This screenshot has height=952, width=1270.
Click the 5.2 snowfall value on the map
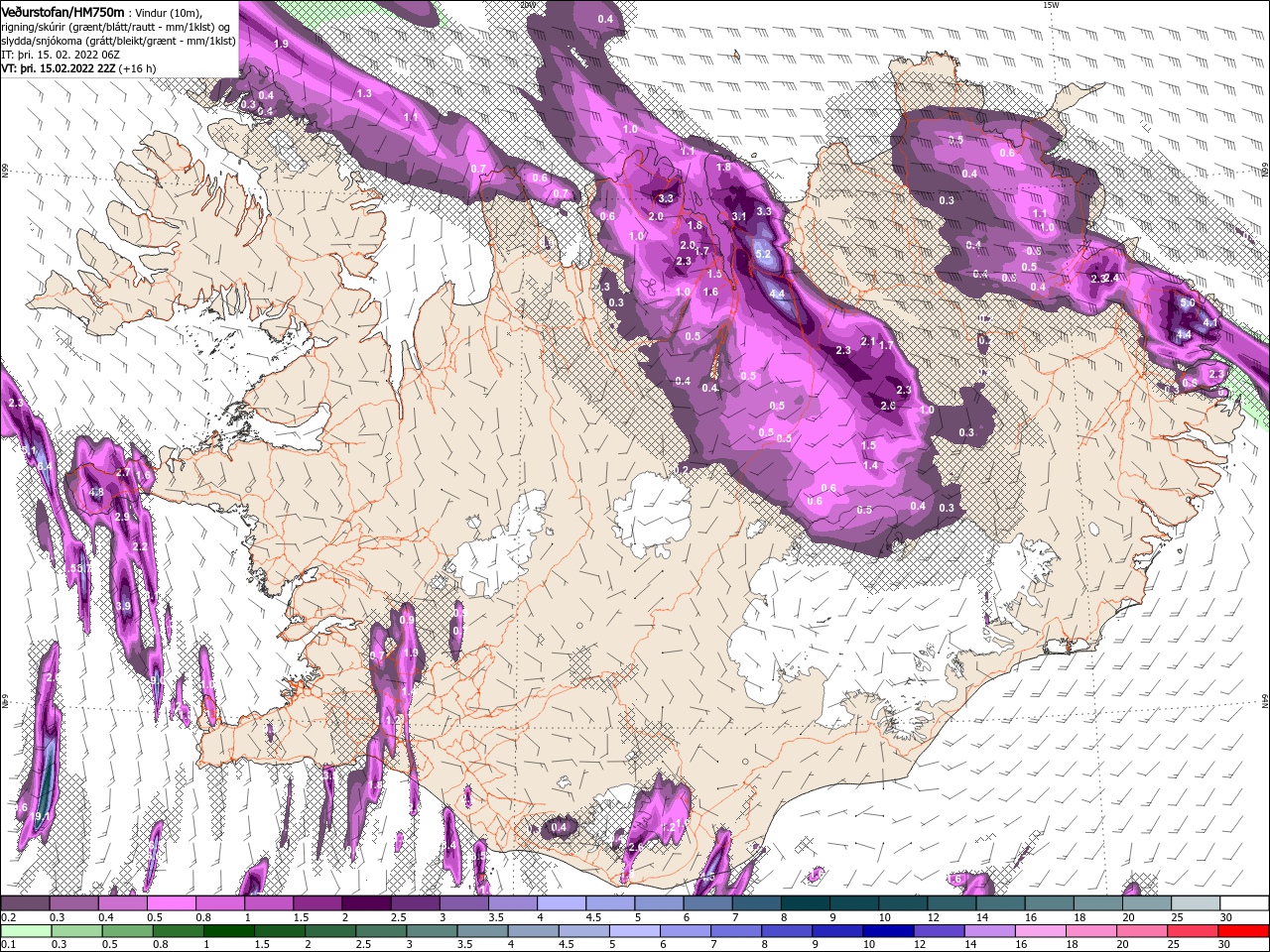763,255
